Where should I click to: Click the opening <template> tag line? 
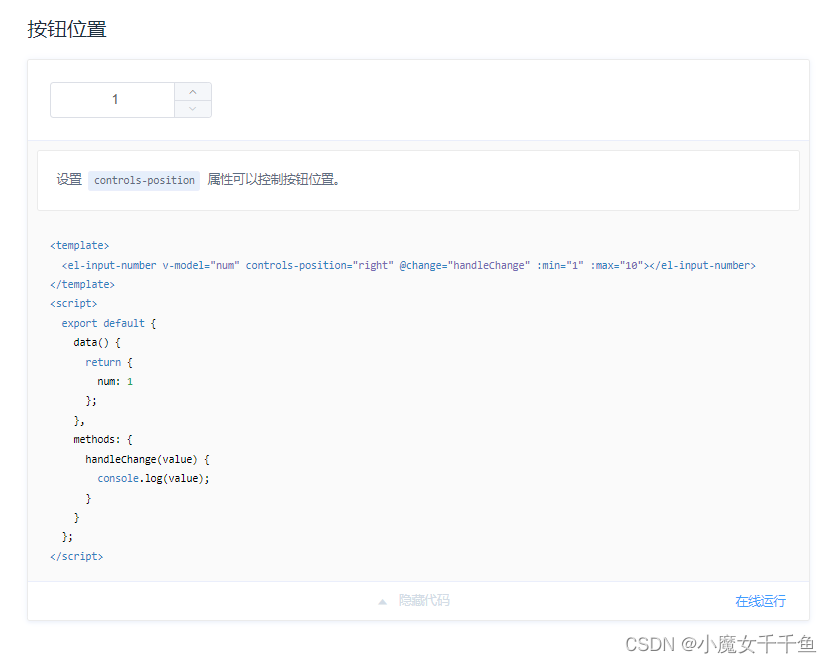[x=80, y=246]
